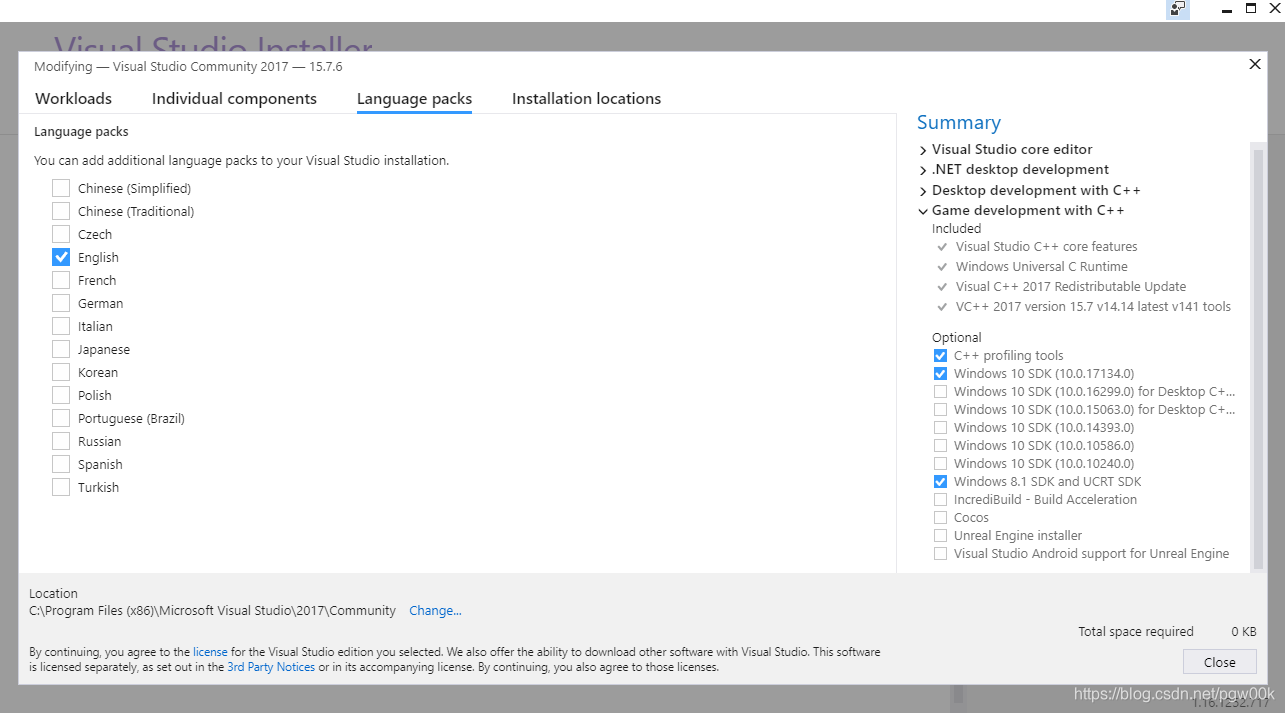The image size is (1285, 713).
Task: Go to Installation locations tab
Action: tap(586, 98)
